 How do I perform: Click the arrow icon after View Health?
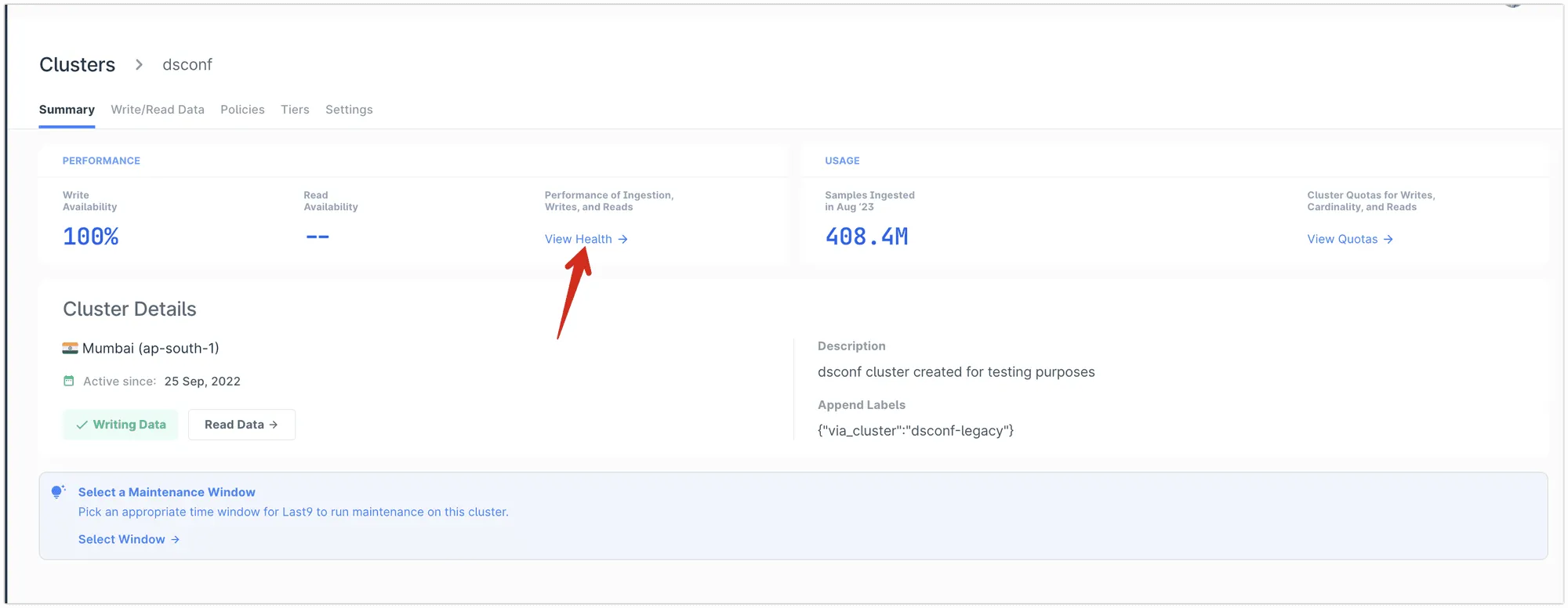point(622,239)
